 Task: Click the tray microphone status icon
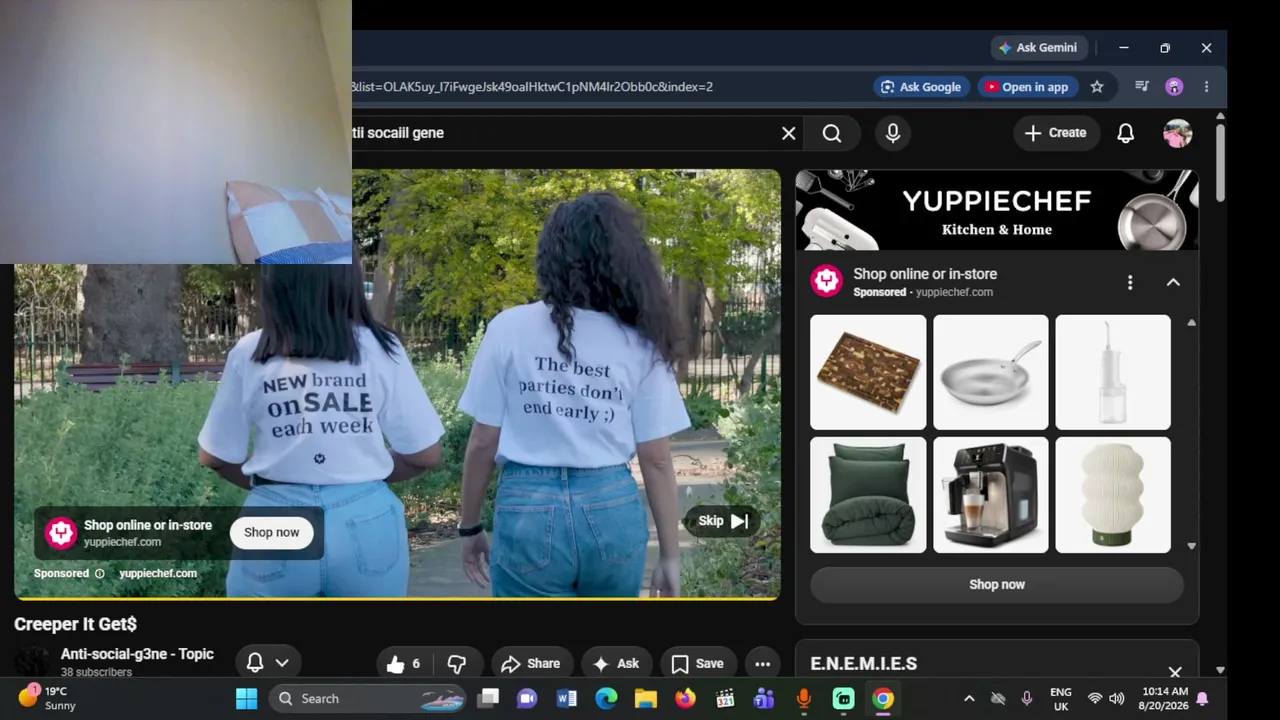[1026, 699]
